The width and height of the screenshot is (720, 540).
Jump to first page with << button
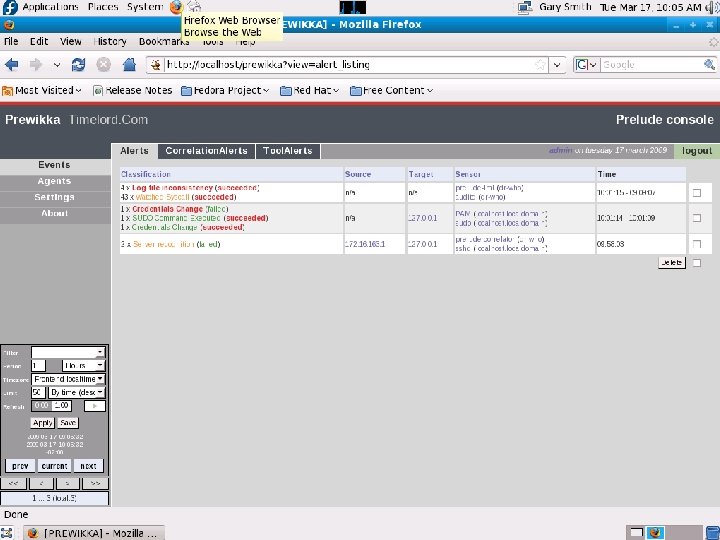14,483
